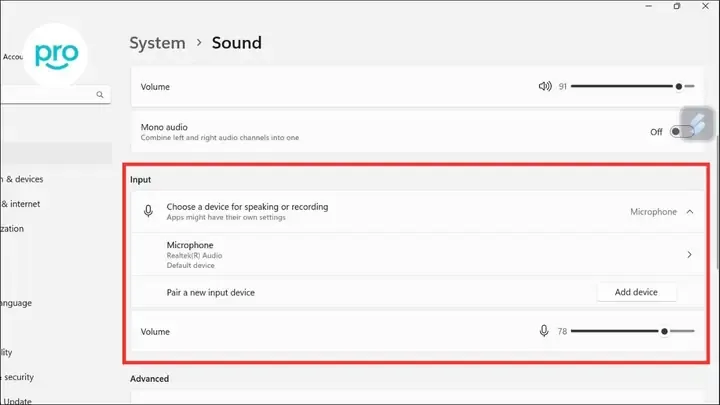
Task: Mute output using the speaker volume icon
Action: tap(545, 86)
